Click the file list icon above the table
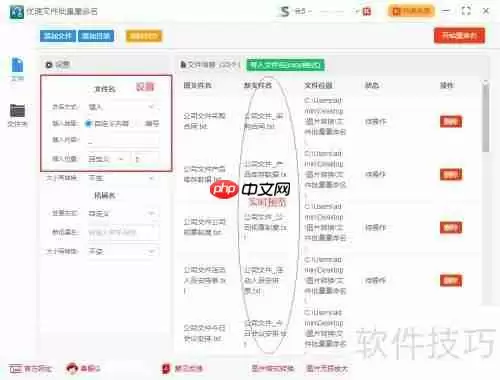500x380 pixels. pyautogui.click(x=183, y=64)
